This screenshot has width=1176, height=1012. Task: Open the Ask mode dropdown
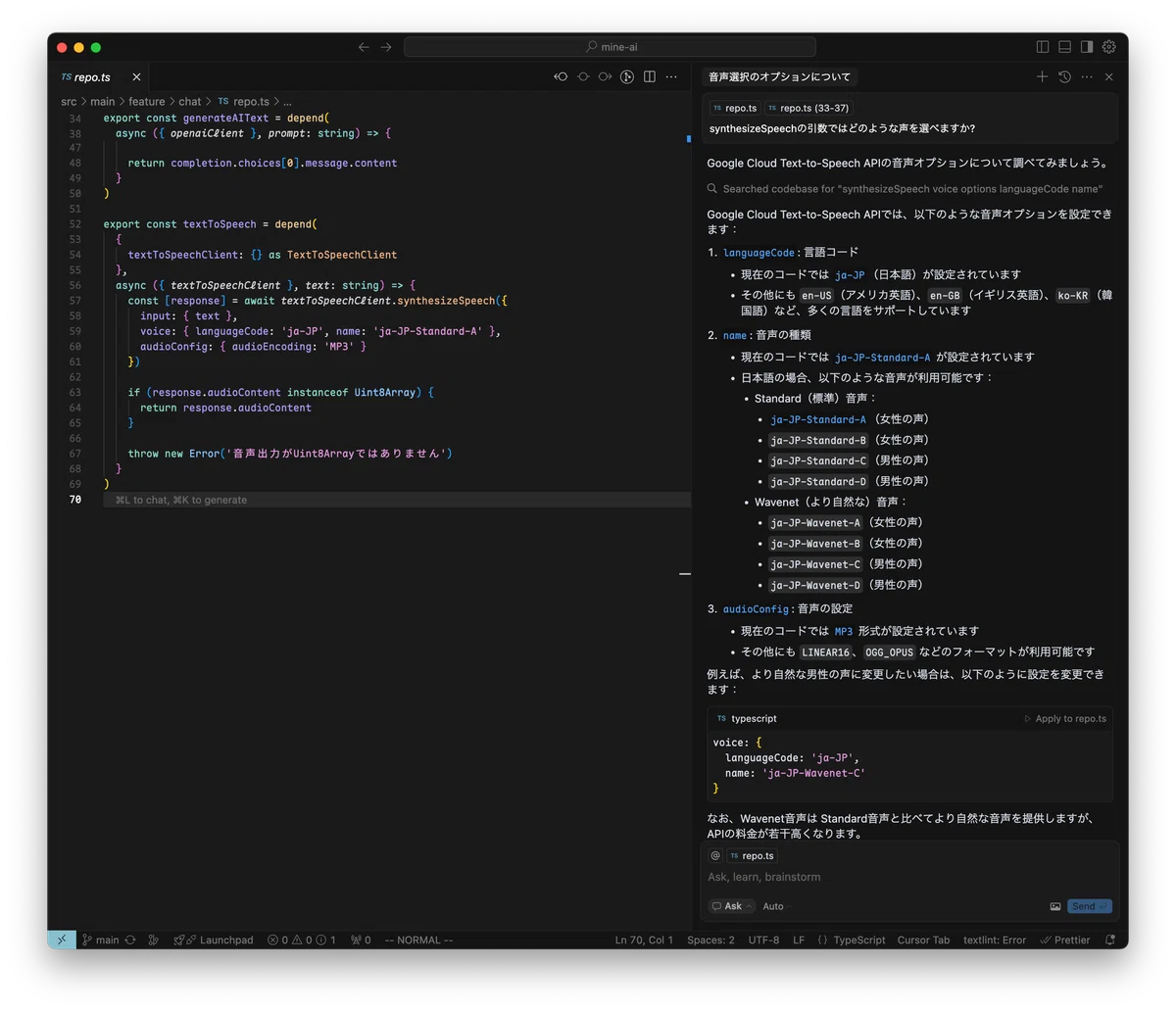(x=732, y=906)
